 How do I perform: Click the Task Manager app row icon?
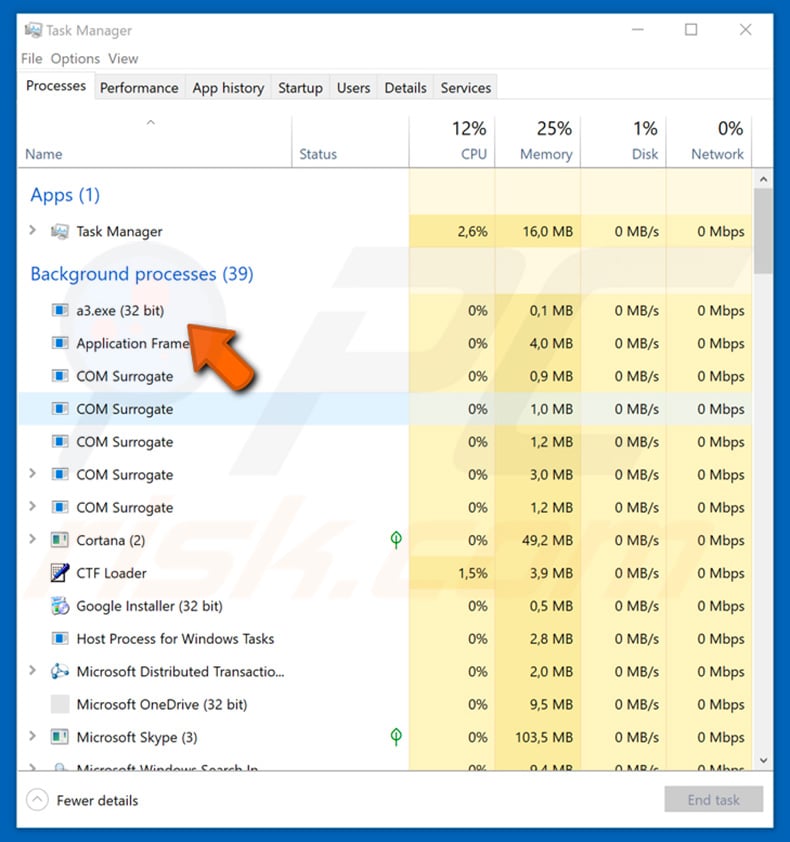[x=60, y=231]
